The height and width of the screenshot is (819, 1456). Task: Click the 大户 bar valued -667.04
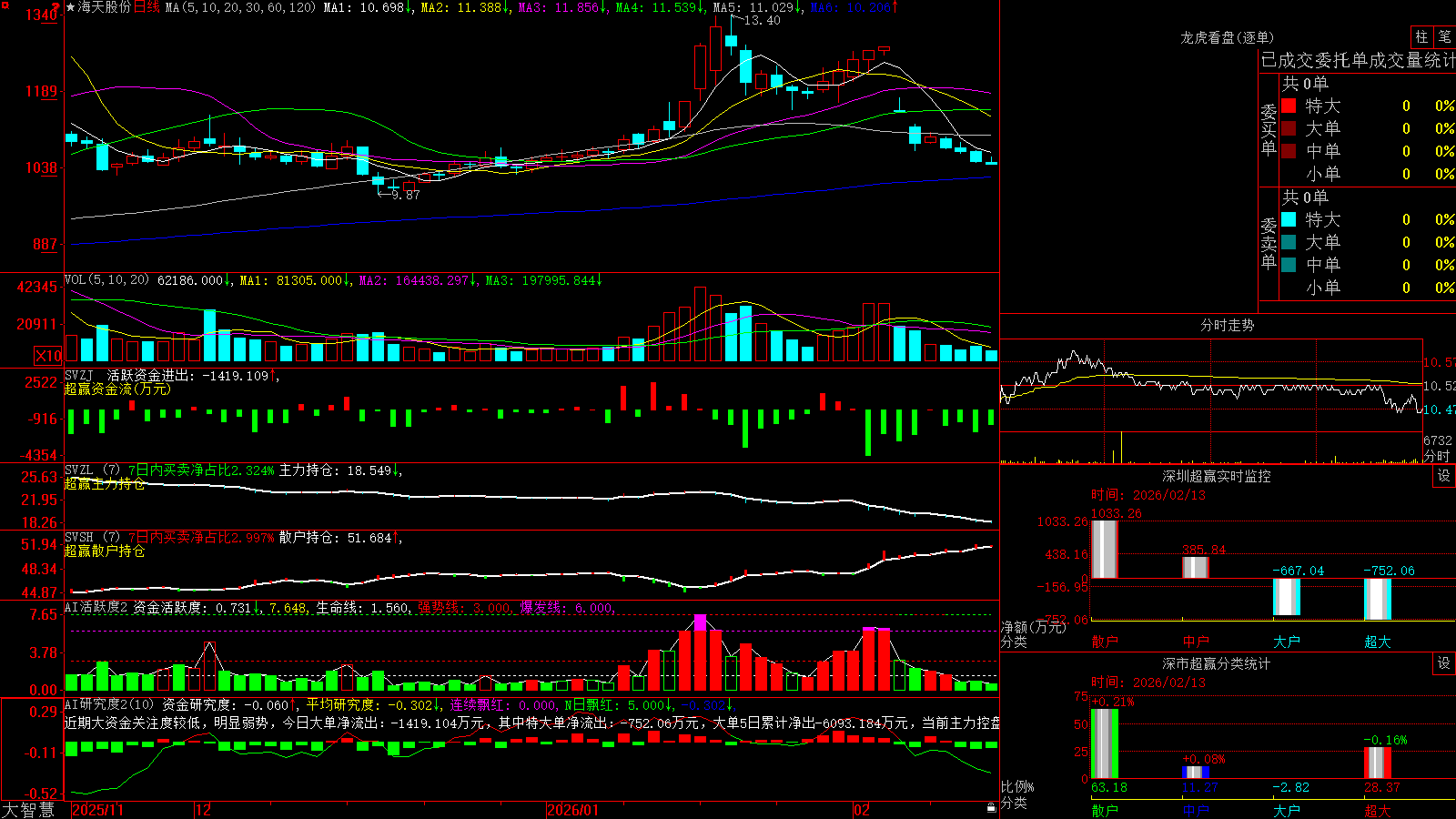[x=1286, y=597]
